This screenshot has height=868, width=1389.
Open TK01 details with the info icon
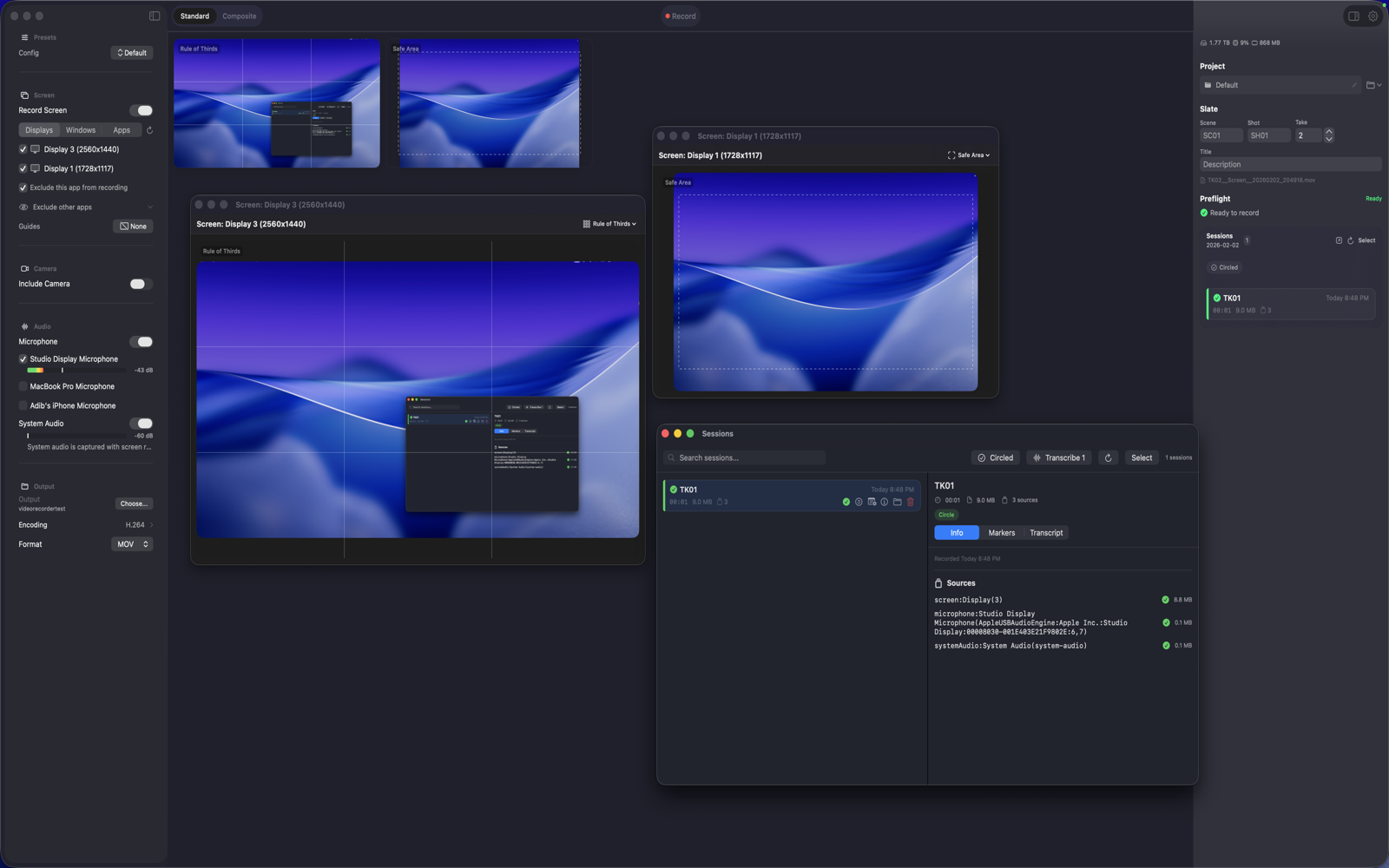coord(884,502)
